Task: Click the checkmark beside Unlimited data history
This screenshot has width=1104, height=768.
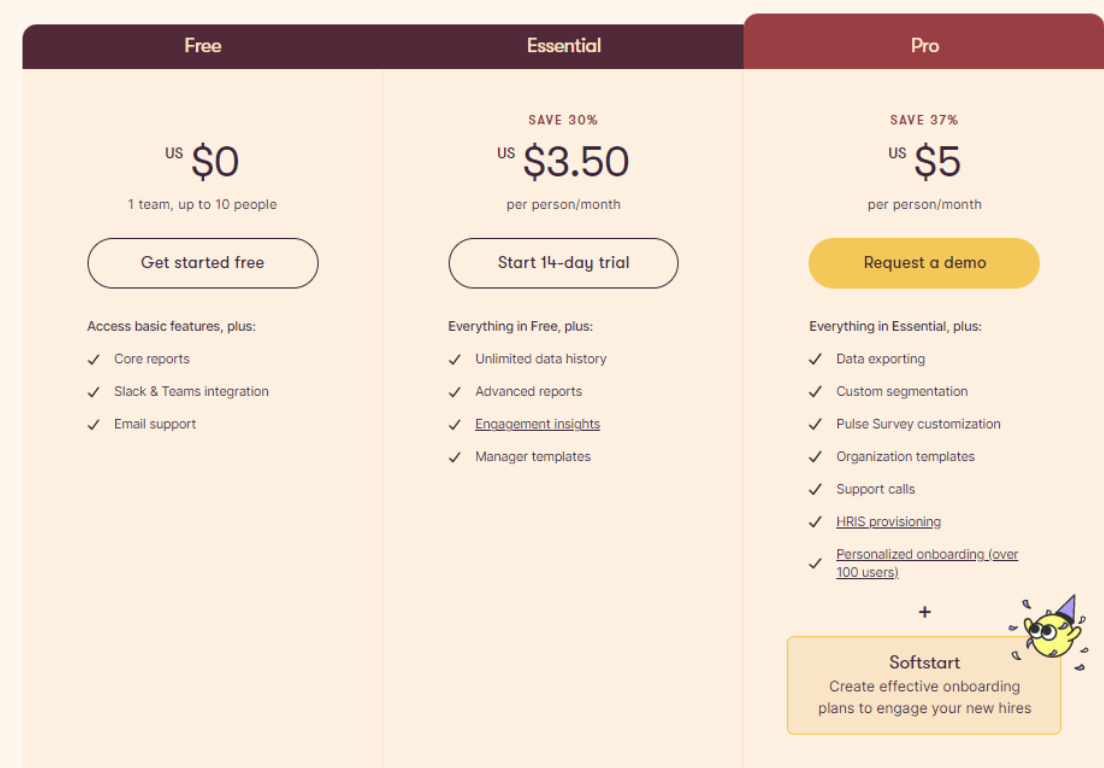Action: click(455, 360)
